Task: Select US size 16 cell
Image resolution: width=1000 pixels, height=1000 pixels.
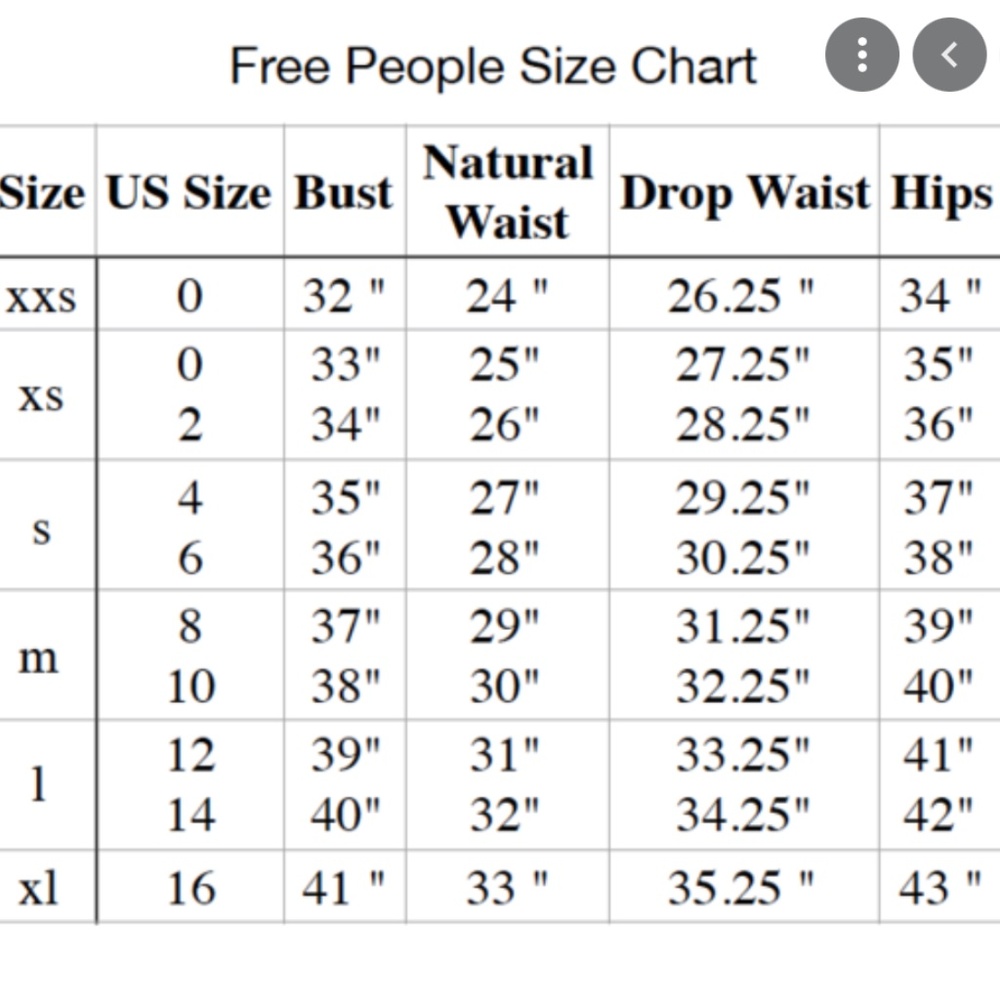Action: 191,888
